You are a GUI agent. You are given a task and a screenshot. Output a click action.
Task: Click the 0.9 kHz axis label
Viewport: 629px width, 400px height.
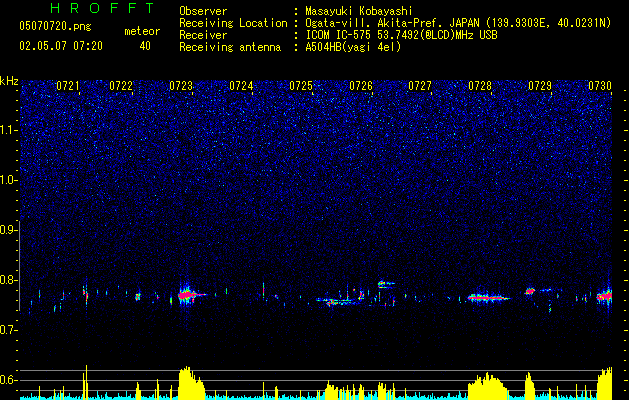point(8,230)
